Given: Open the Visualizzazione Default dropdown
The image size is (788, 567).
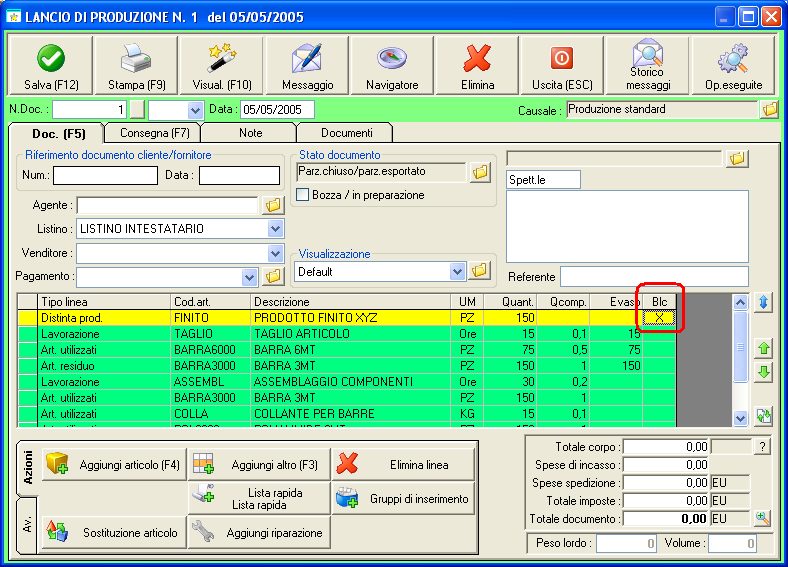Looking at the screenshot, I should click(x=458, y=271).
